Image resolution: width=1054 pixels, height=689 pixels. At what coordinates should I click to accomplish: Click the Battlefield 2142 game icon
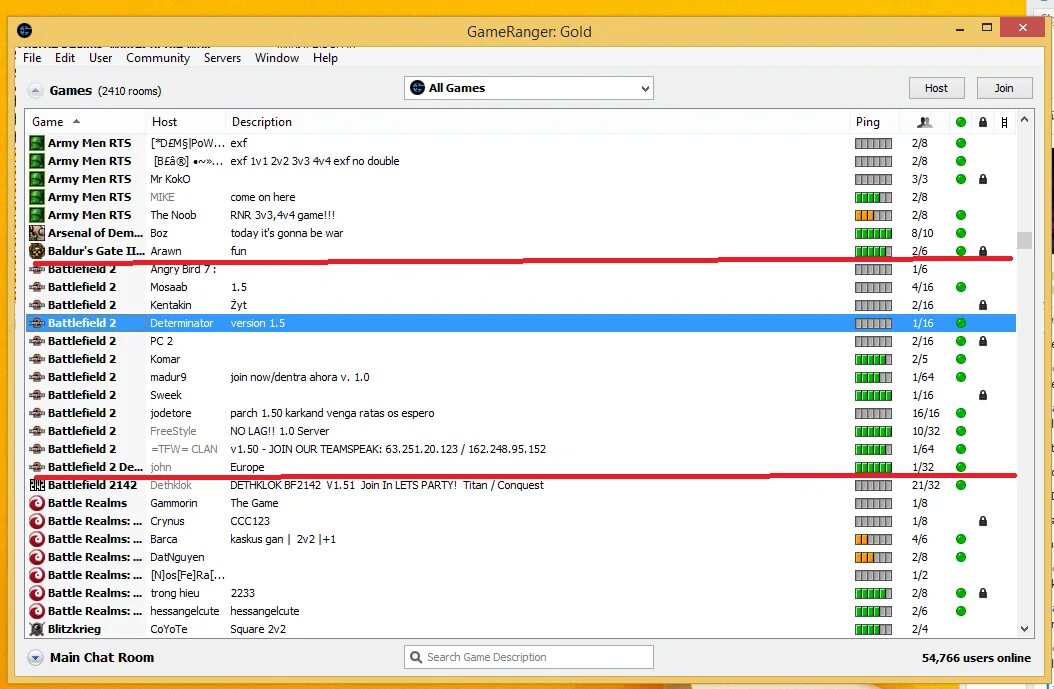(x=37, y=485)
